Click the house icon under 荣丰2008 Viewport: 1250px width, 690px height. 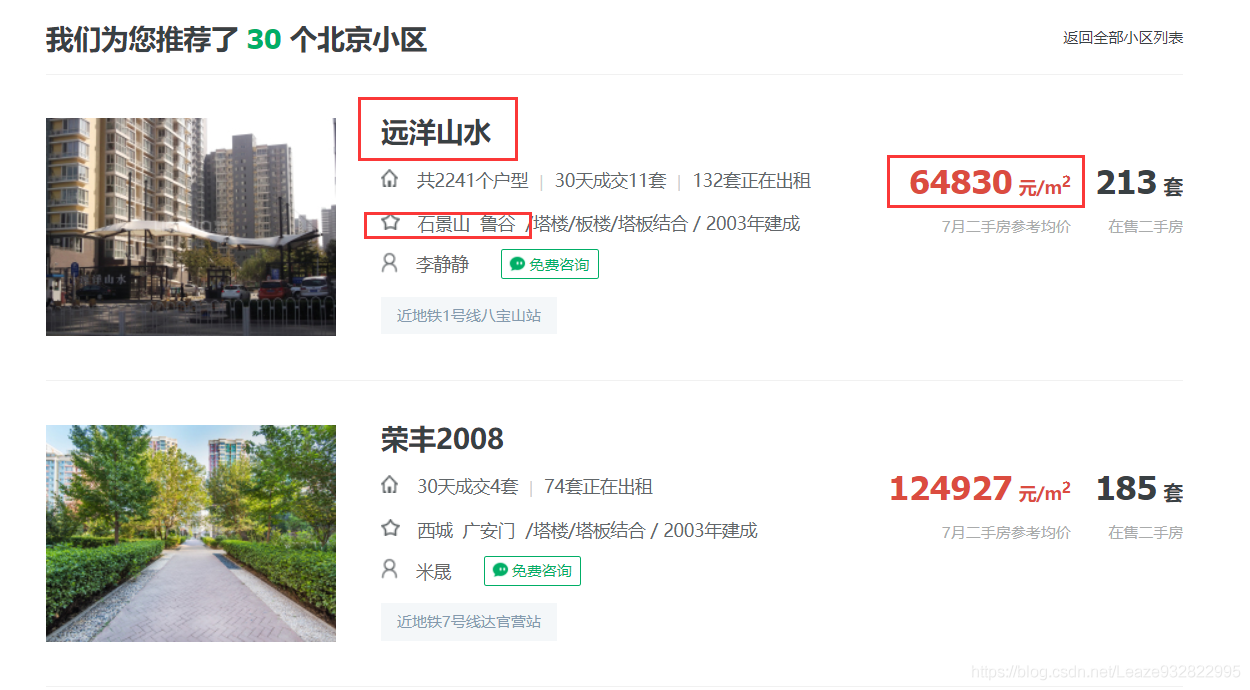click(x=390, y=485)
